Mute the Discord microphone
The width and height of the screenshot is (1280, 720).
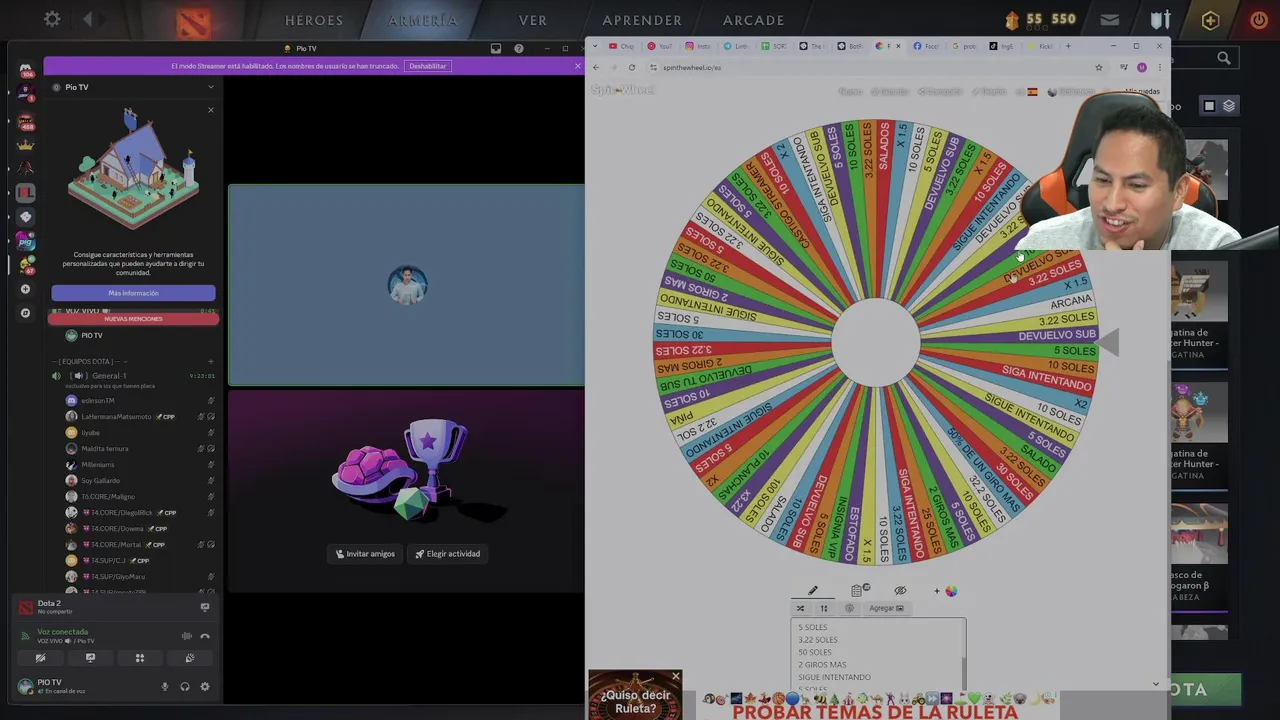[x=165, y=687]
